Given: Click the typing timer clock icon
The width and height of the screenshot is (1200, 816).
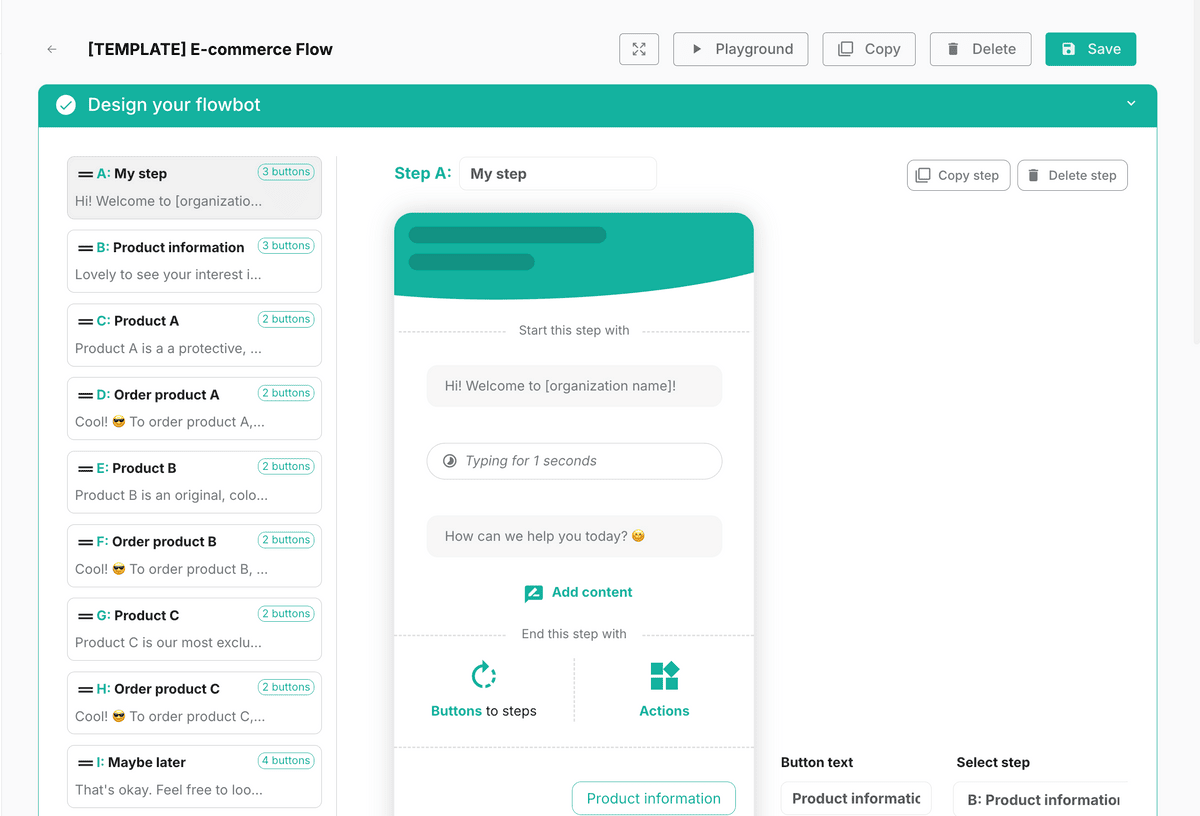Looking at the screenshot, I should [x=449, y=461].
